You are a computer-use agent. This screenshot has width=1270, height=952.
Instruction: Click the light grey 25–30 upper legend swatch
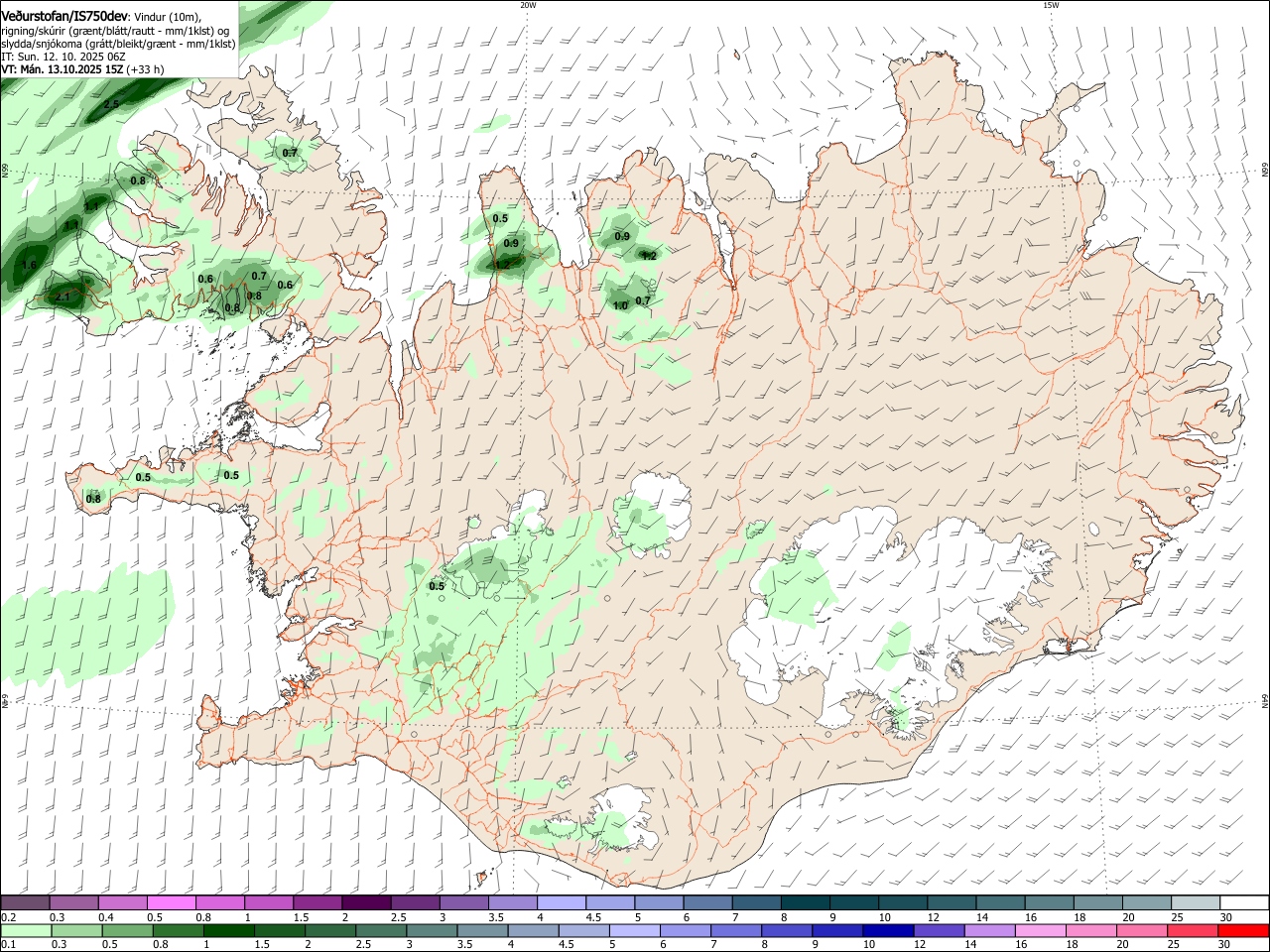point(1195,902)
